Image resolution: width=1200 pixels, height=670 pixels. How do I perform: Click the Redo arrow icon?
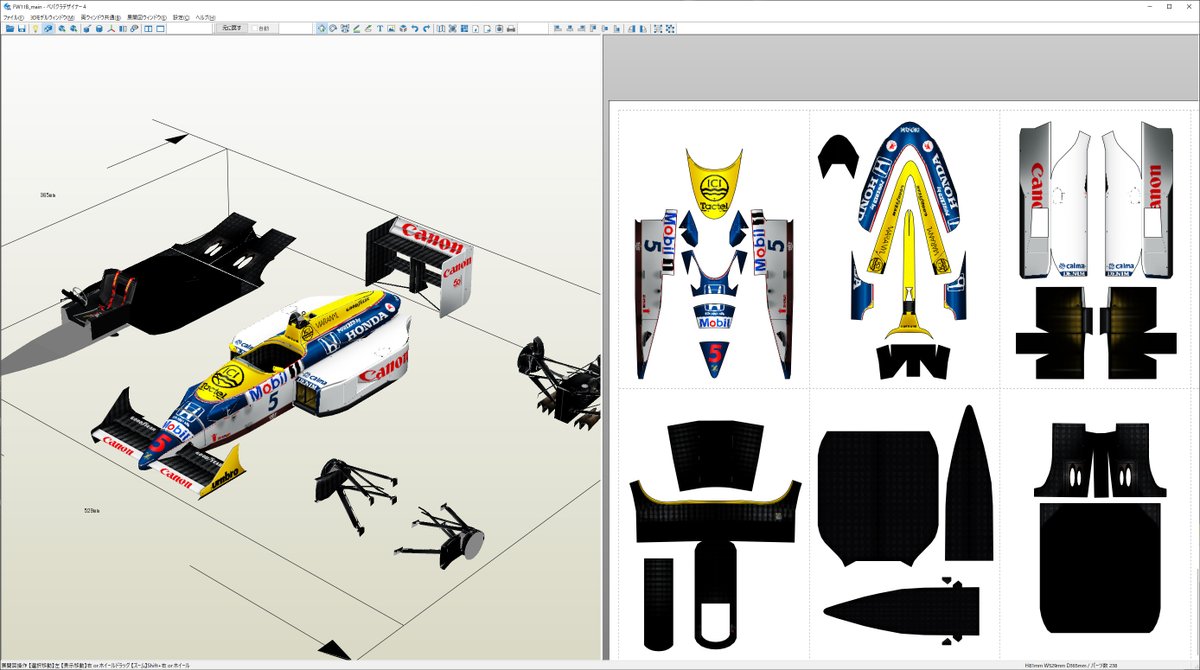tap(427, 29)
